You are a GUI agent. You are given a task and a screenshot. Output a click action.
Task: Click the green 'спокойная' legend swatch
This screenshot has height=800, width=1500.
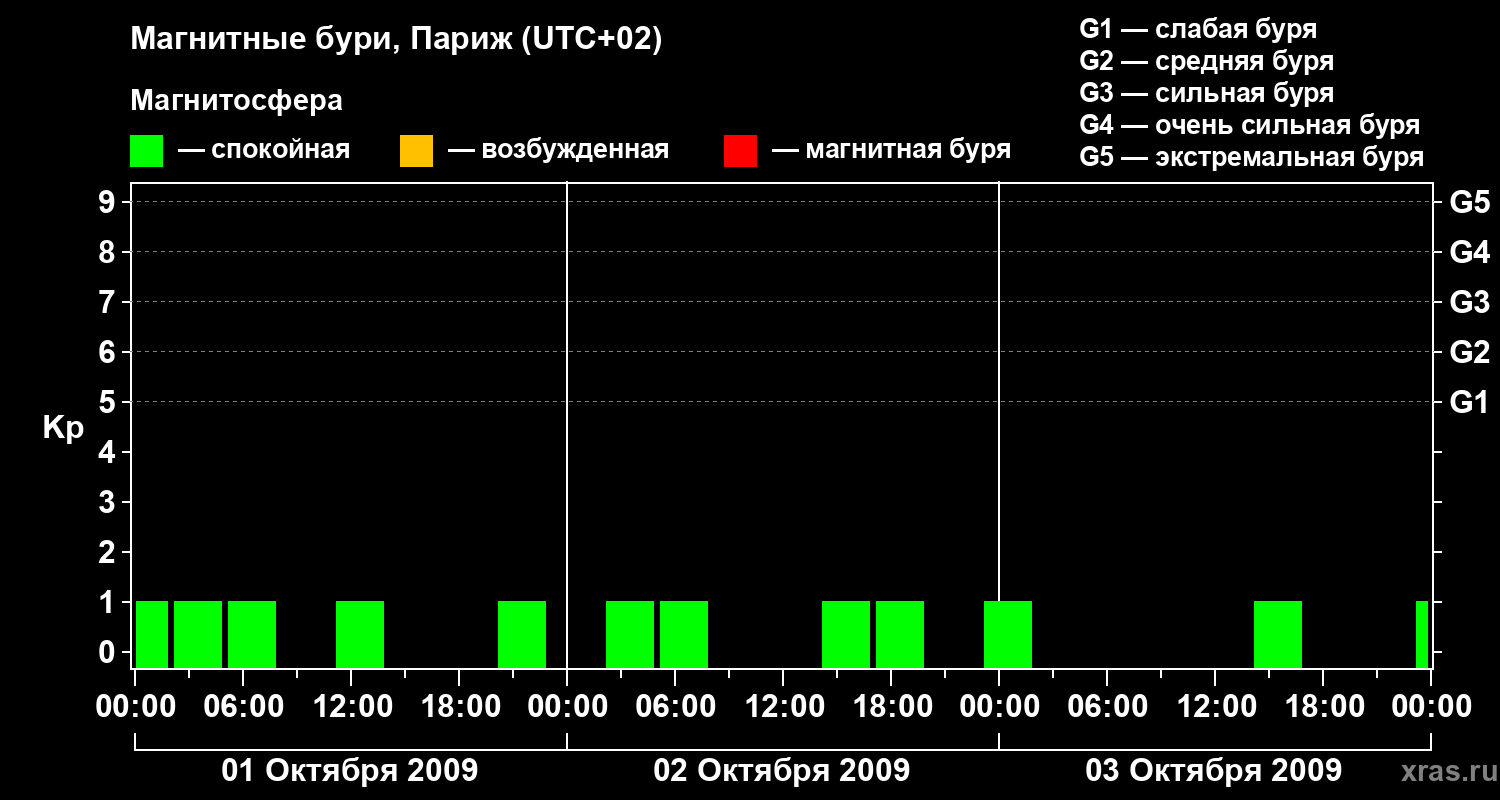point(146,151)
